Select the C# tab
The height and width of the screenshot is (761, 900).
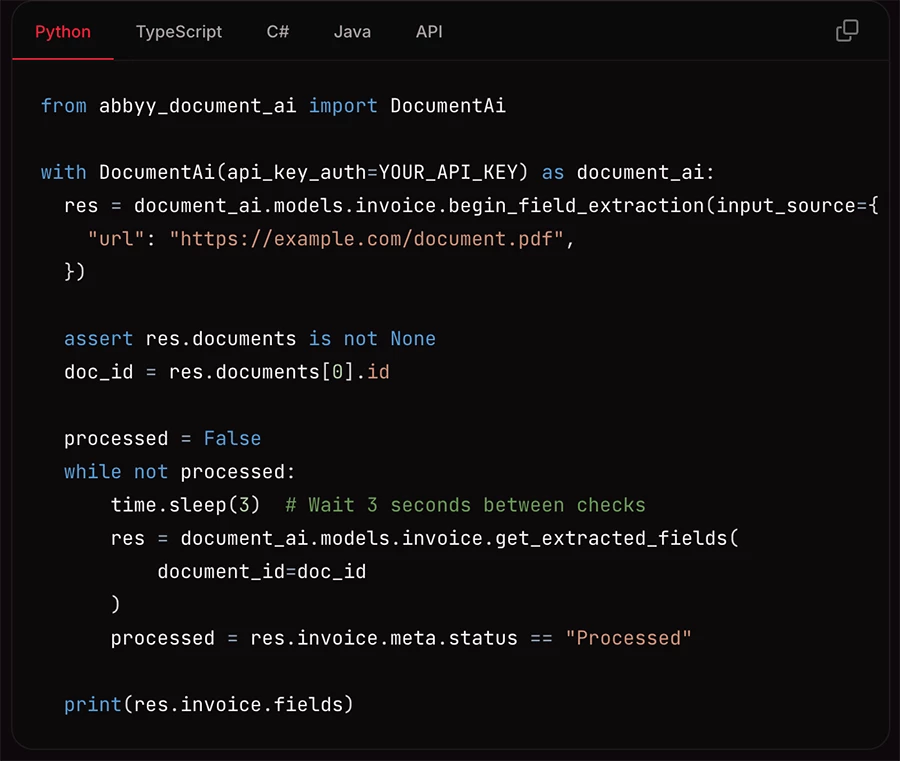tap(278, 32)
